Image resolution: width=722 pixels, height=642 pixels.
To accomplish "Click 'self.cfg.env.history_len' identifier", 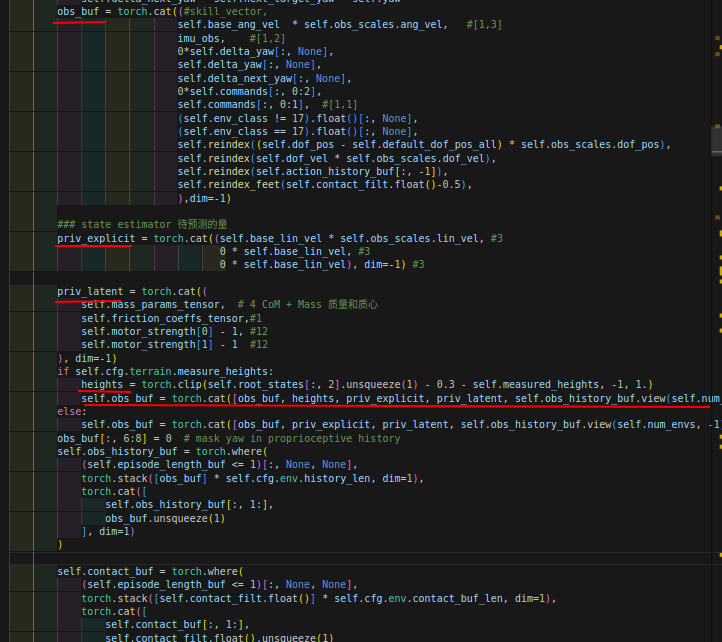I will (298, 479).
